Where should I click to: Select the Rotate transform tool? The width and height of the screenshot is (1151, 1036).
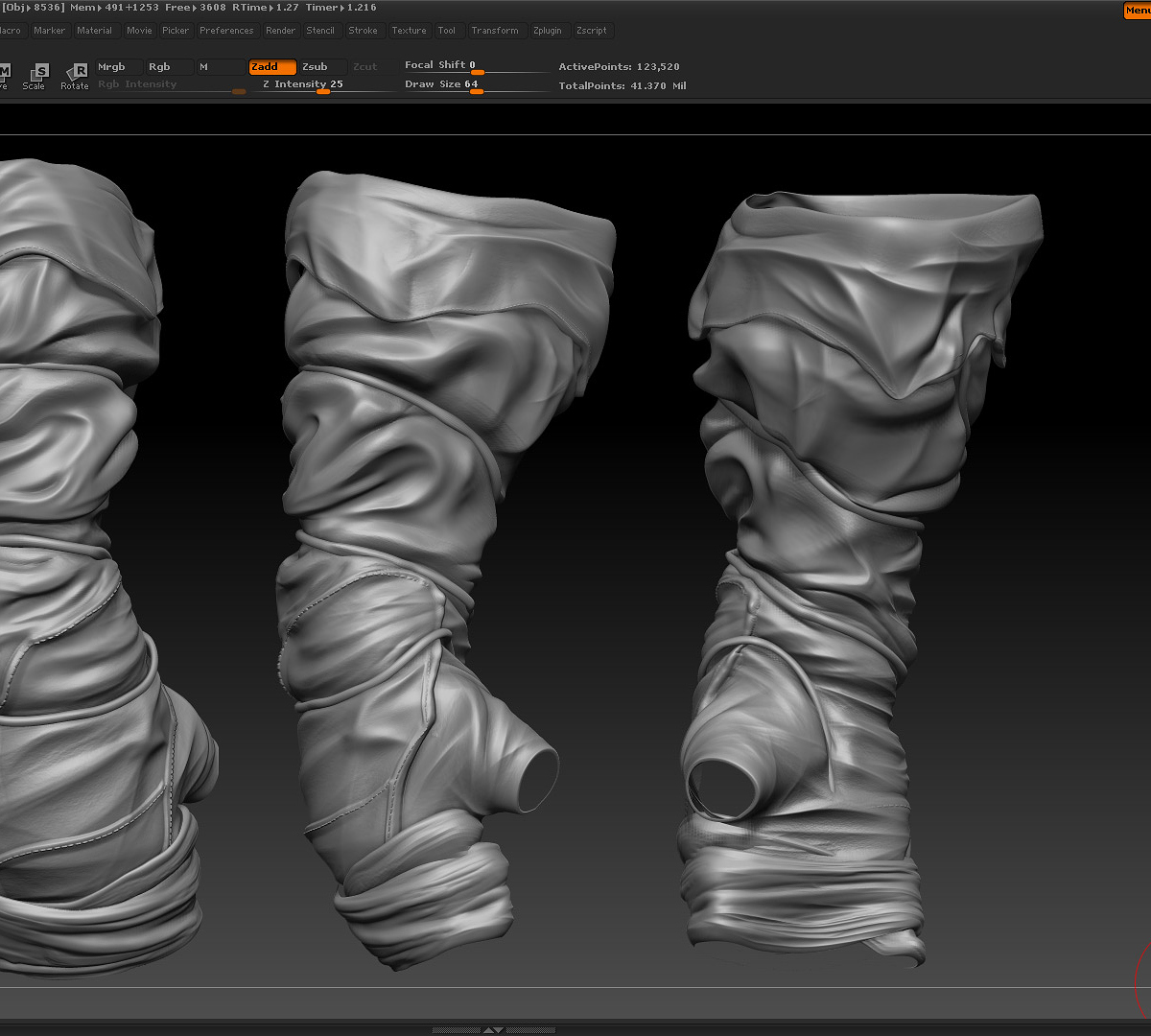click(x=75, y=76)
